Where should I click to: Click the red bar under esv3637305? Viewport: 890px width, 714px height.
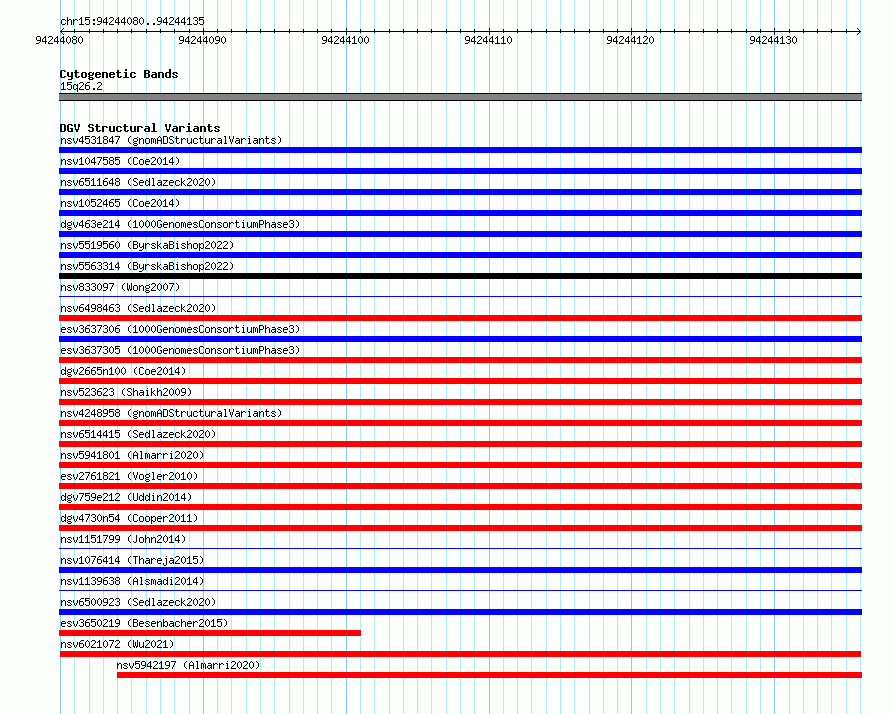(460, 360)
